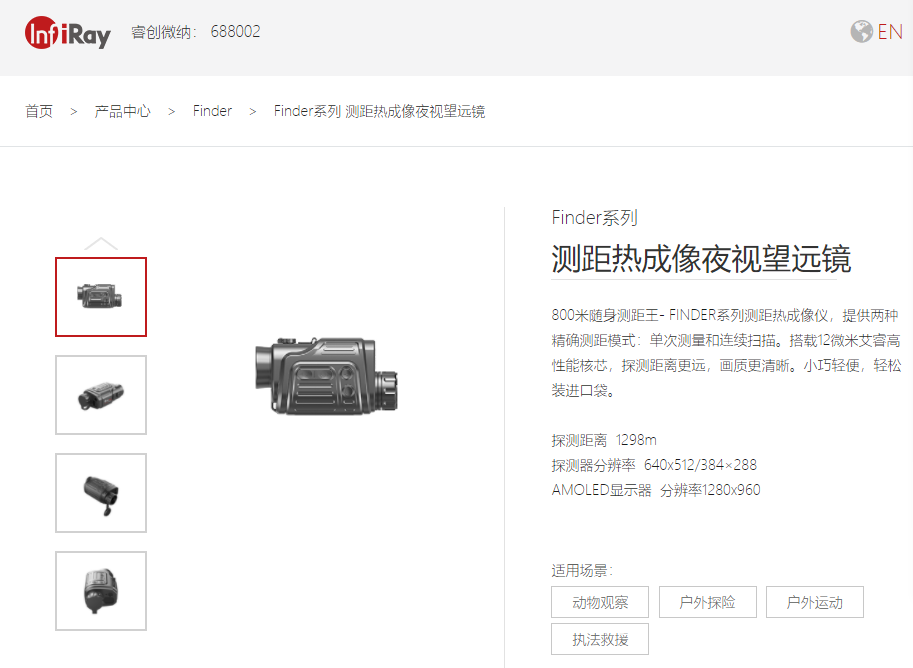Select the second angled product thumbnail
The height and width of the screenshot is (668, 913).
(101, 395)
